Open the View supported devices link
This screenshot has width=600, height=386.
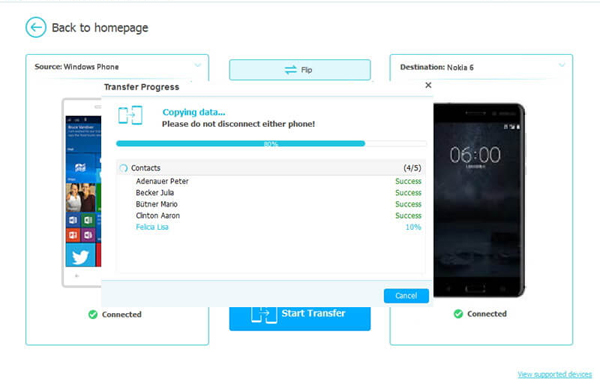pos(554,374)
